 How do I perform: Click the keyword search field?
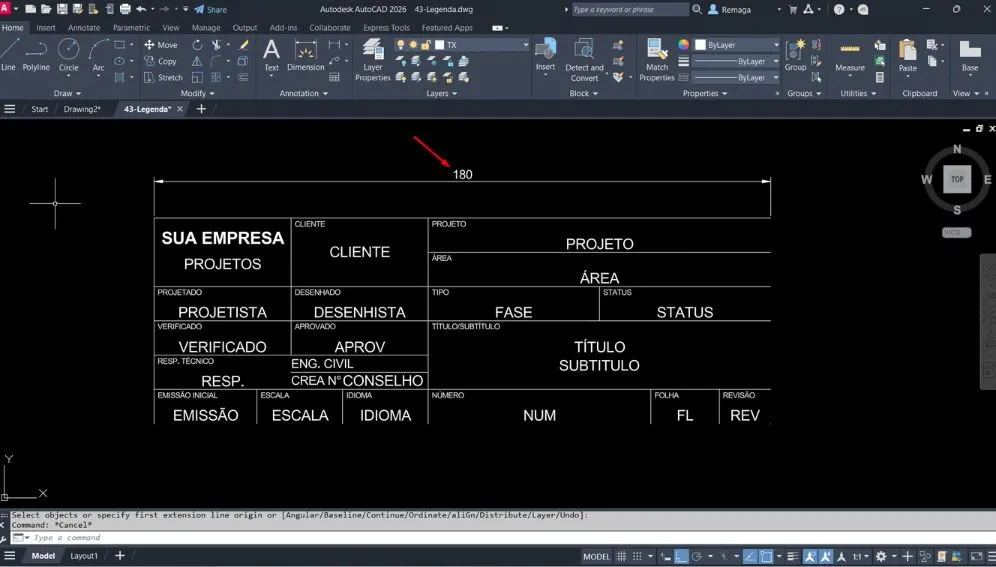click(x=629, y=10)
